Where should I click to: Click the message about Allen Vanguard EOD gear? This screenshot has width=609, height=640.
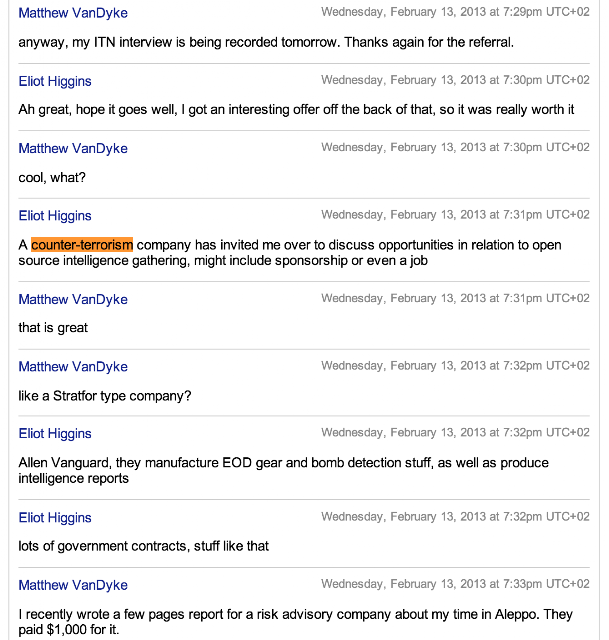click(283, 471)
